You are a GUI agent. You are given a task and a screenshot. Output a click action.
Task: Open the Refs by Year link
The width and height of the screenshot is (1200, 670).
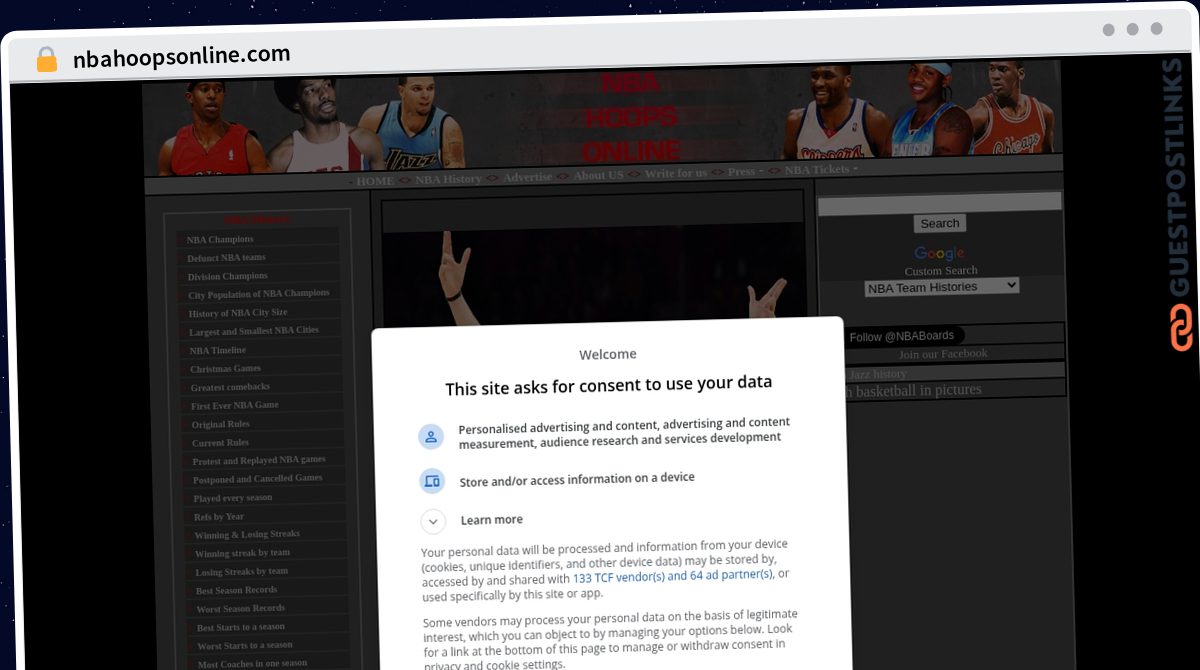219,516
